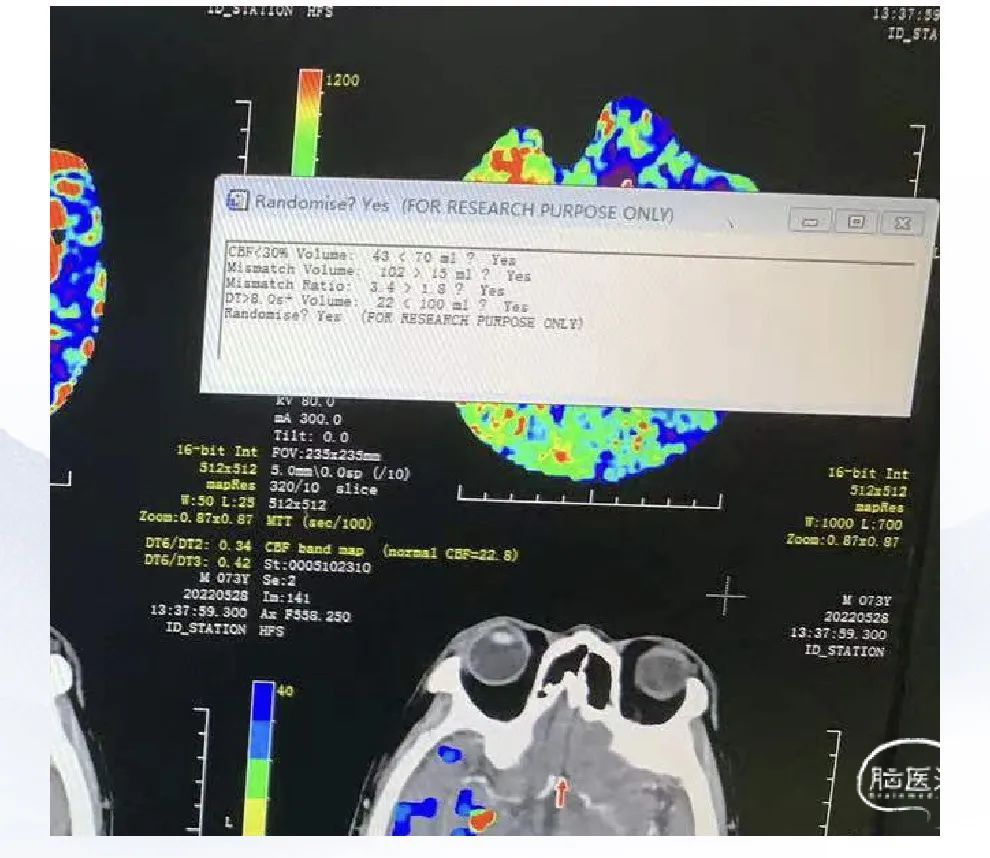Minimize the Randomise dialog window
The height and width of the screenshot is (858, 990).
click(x=809, y=221)
